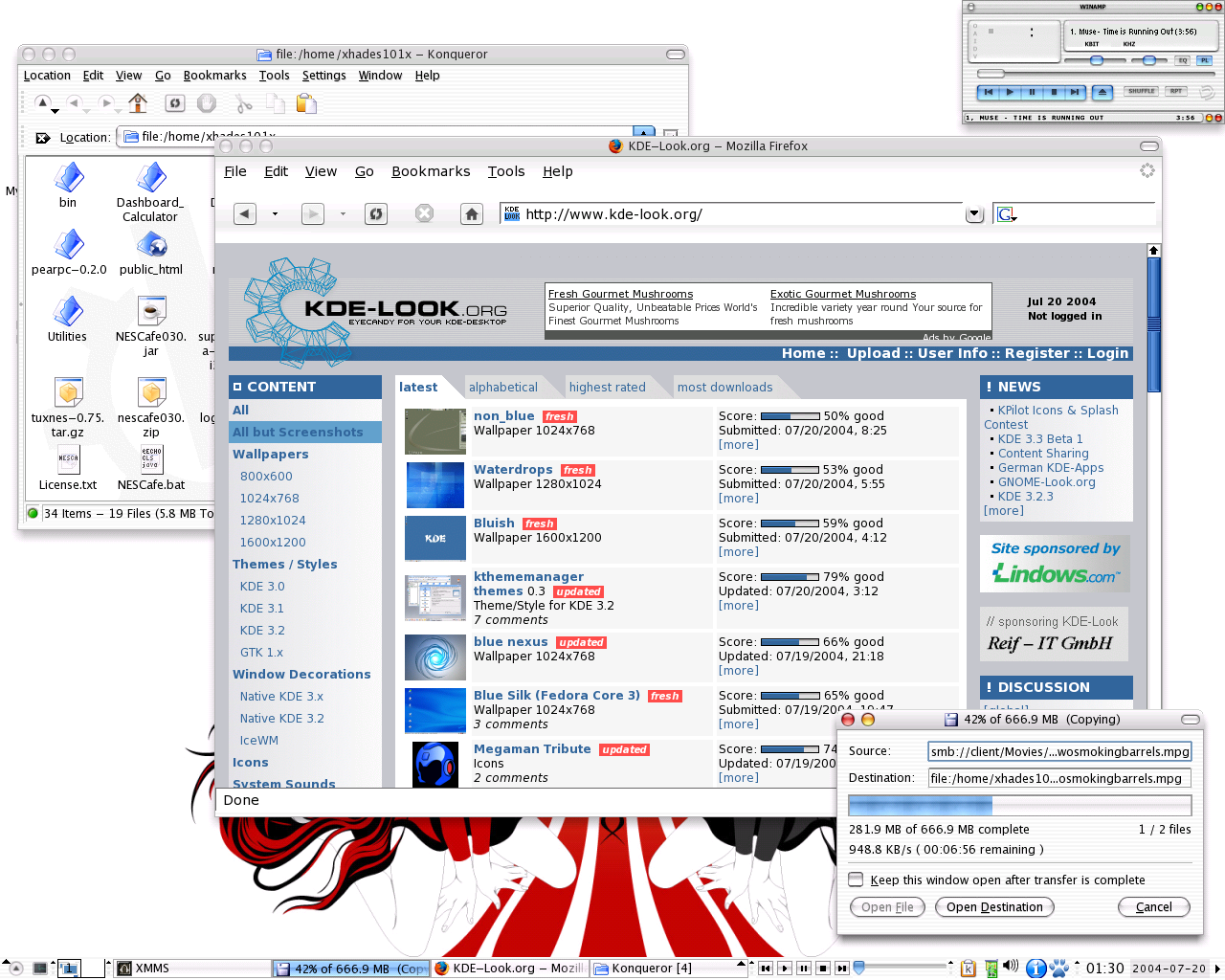Viewport: 1225px width, 980px height.
Task: Switch to 'highest rated' tab on KDE-Look
Action: click(x=608, y=387)
